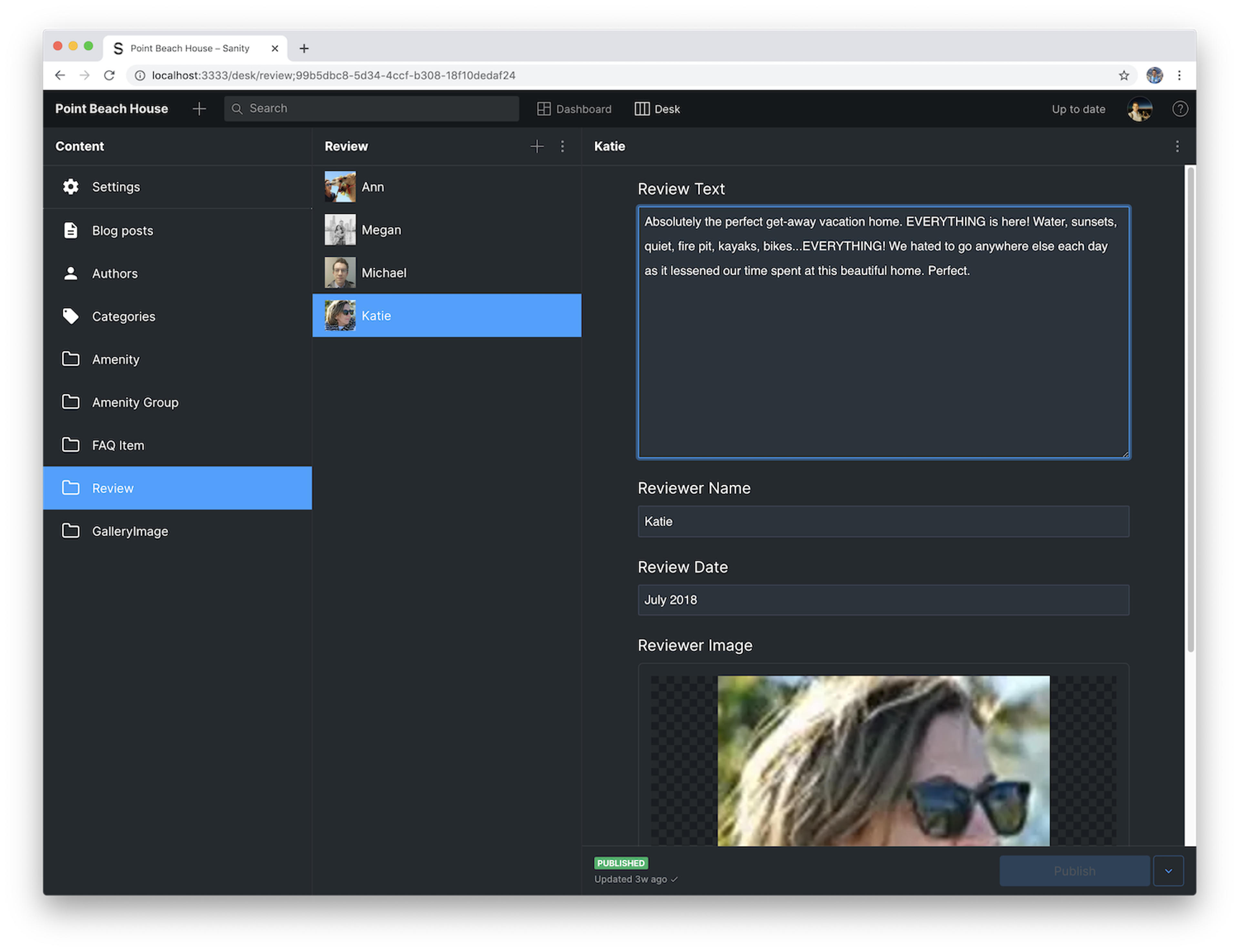Click the Blog posts icon in sidebar

[x=69, y=229]
